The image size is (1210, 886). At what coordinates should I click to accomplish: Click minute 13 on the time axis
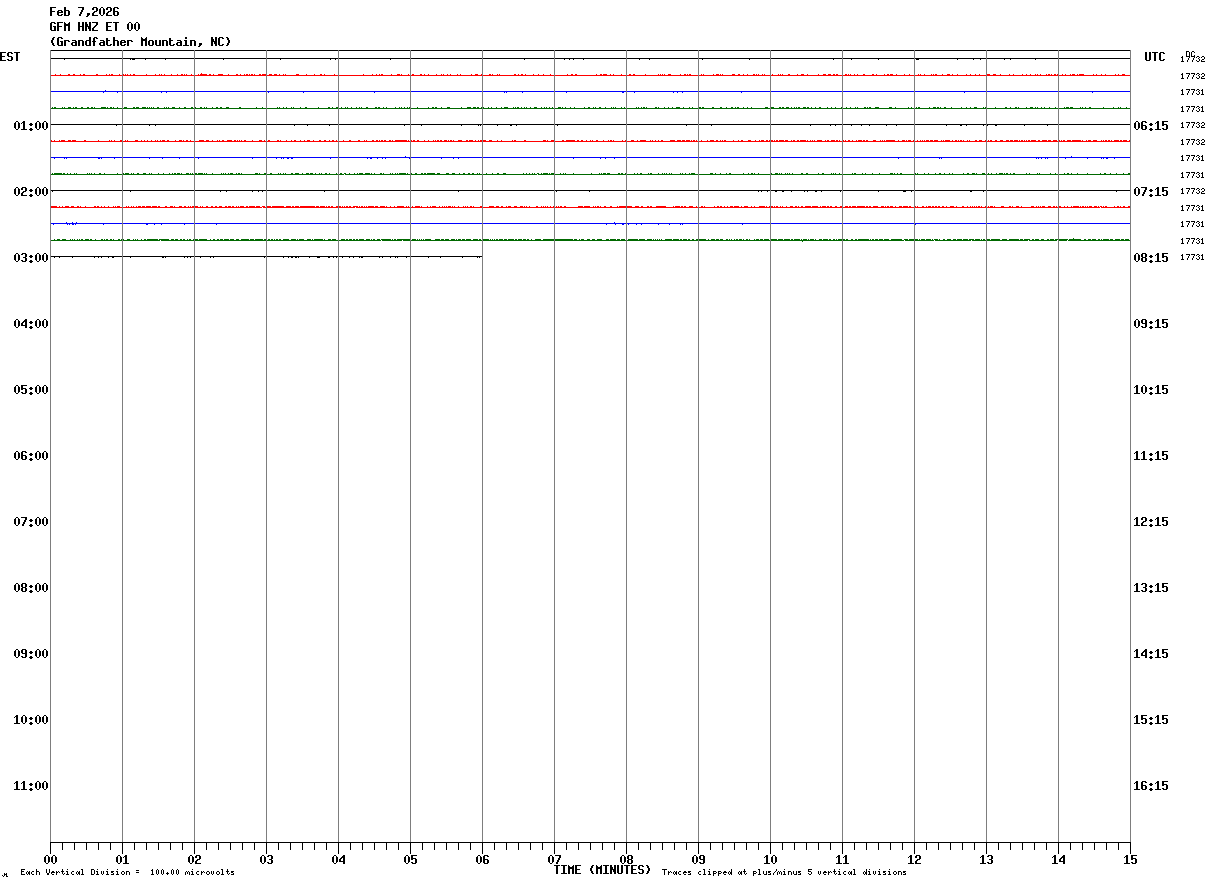coord(986,859)
